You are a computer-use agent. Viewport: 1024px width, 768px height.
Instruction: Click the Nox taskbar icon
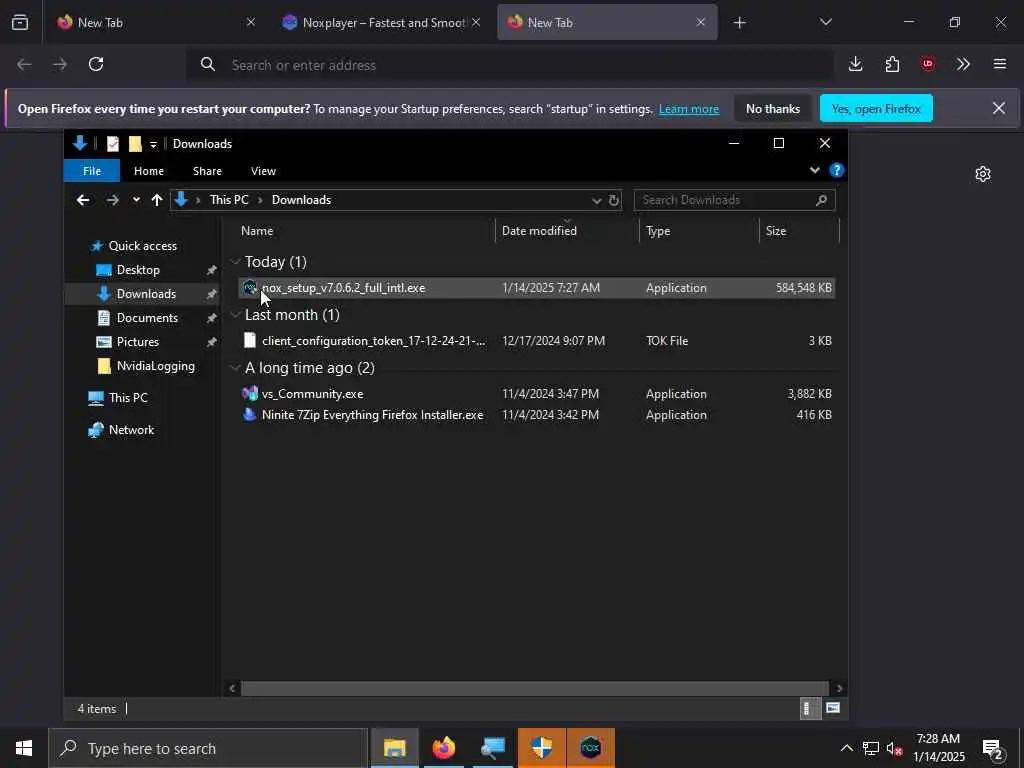pyautogui.click(x=590, y=748)
